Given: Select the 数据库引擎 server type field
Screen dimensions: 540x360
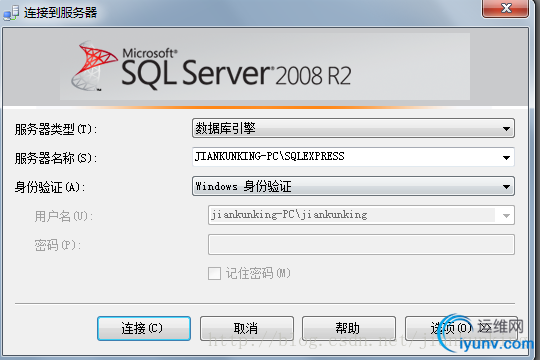Looking at the screenshot, I should coord(353,128).
